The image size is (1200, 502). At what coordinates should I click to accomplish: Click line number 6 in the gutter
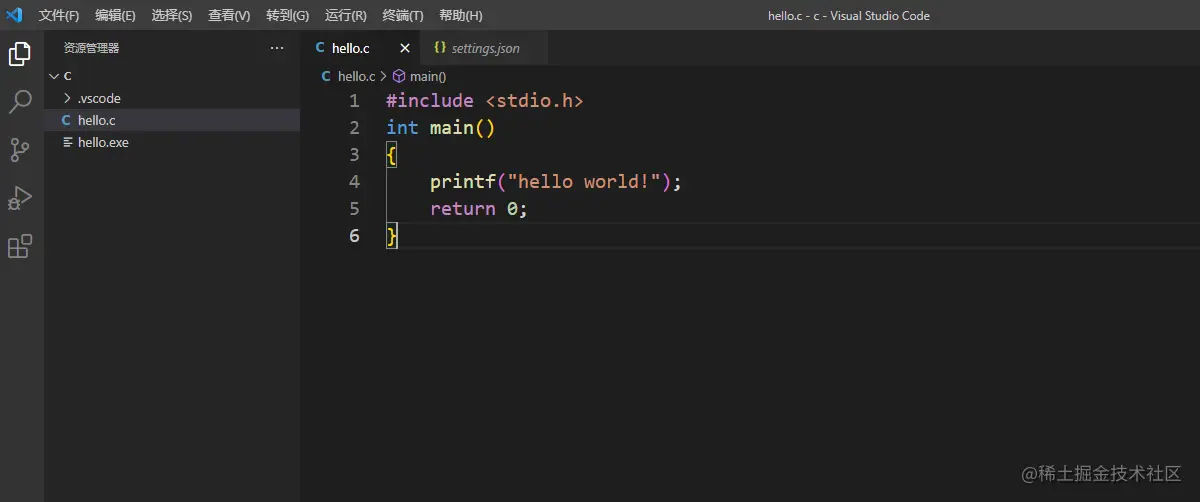354,236
